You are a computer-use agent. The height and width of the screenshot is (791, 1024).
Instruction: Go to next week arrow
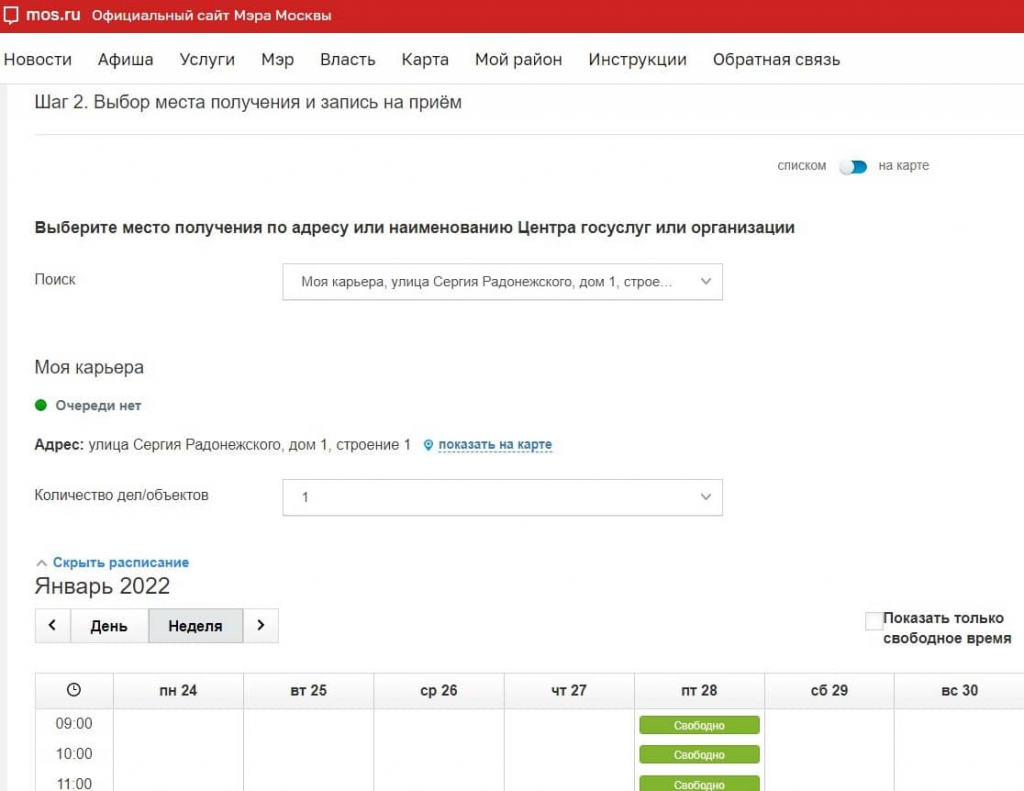click(x=261, y=626)
